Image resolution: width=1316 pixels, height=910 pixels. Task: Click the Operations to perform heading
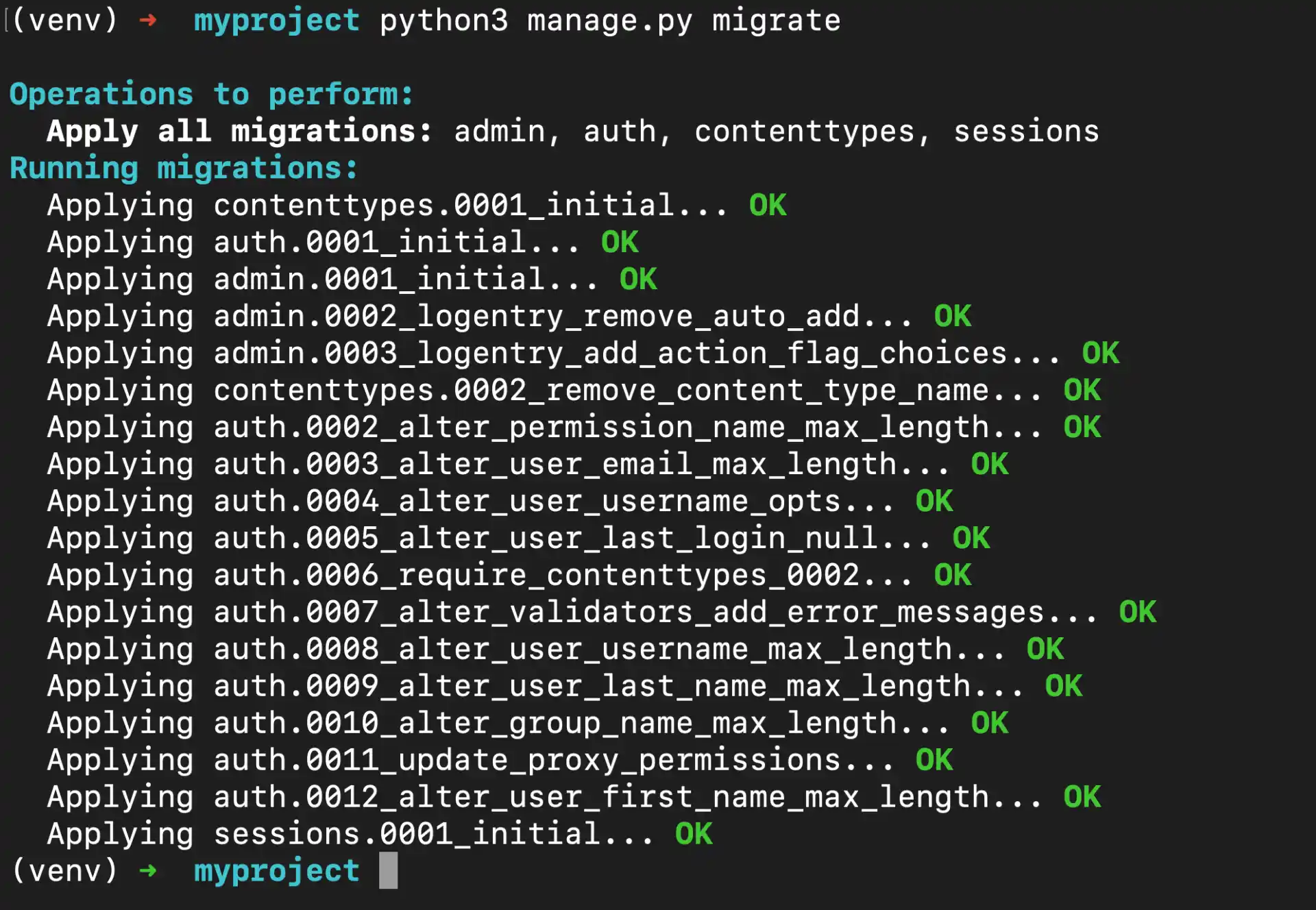tap(210, 94)
